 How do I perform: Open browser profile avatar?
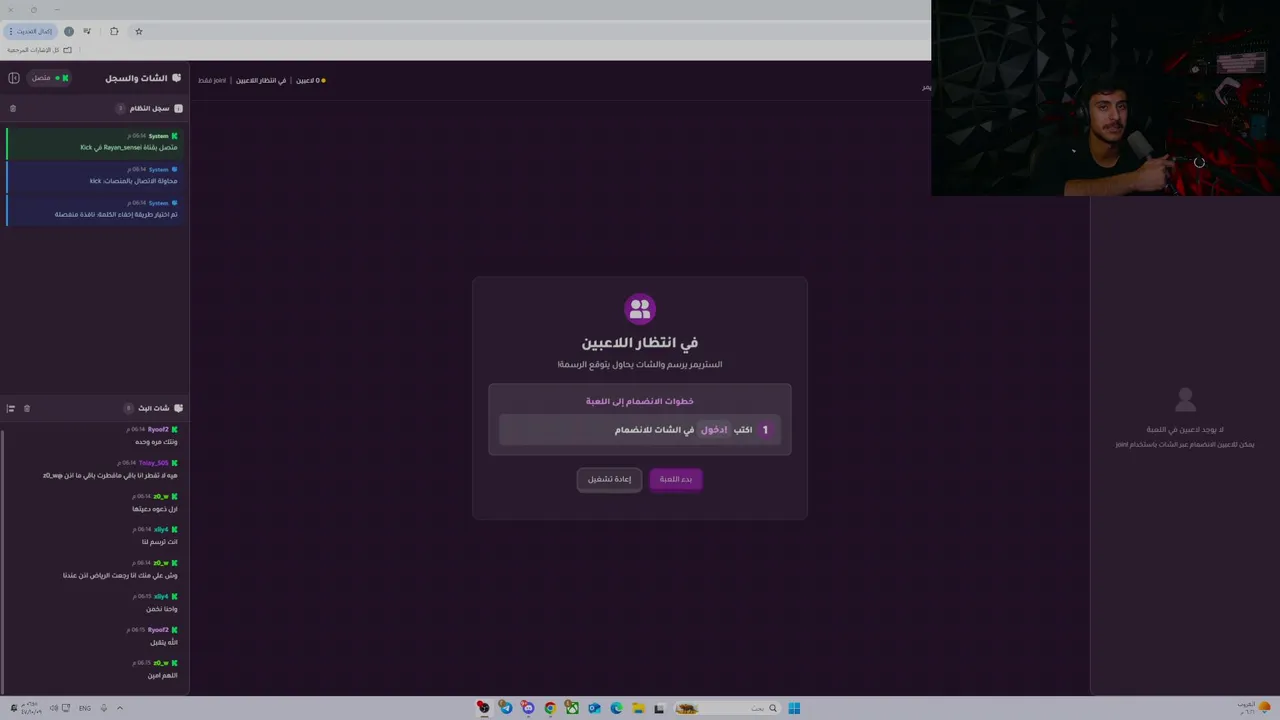69,31
